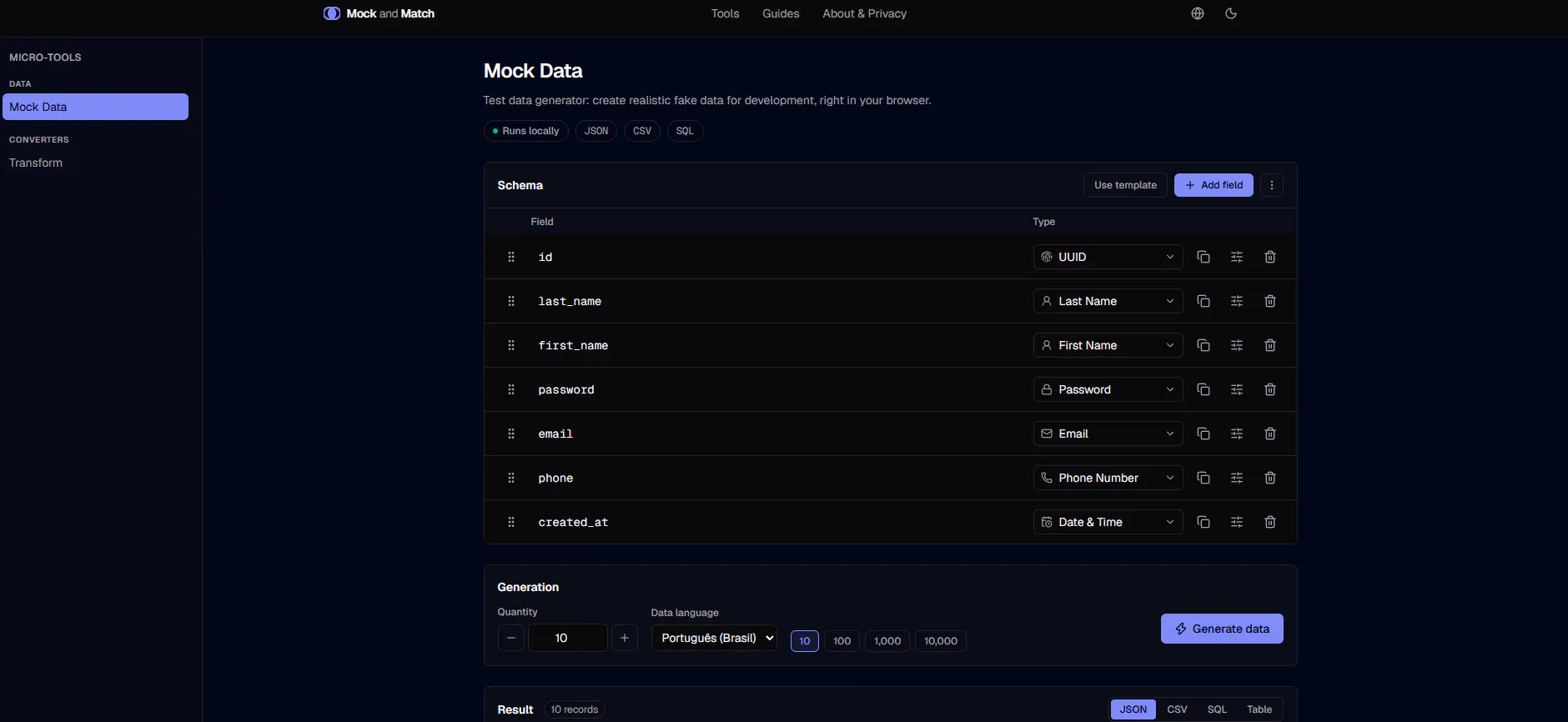Duplicate the created_at field
This screenshot has width=1568, height=722.
(x=1203, y=522)
